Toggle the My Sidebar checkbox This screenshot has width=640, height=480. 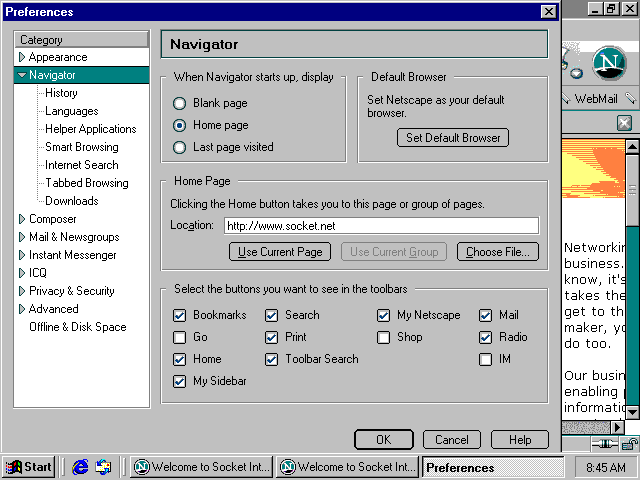coord(180,381)
